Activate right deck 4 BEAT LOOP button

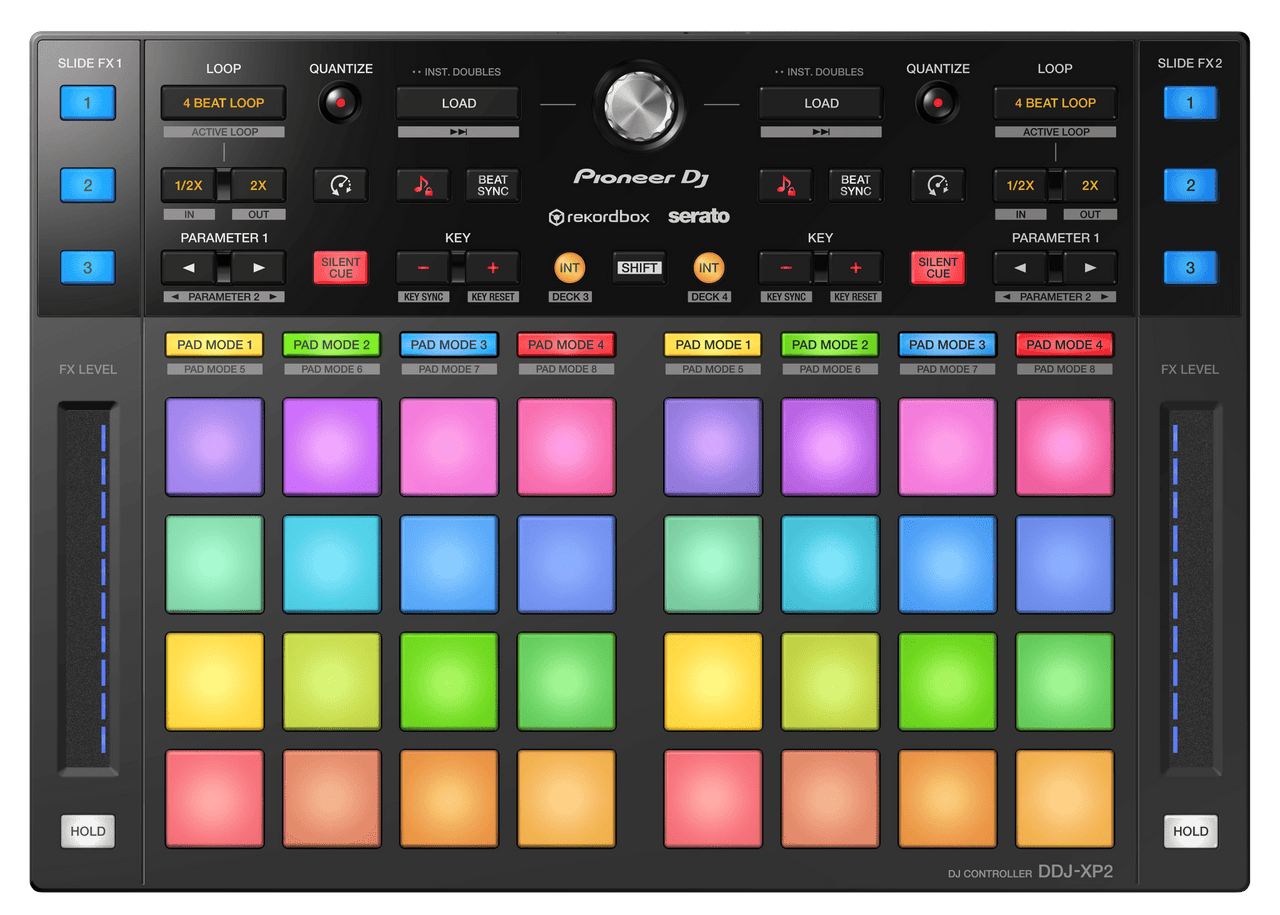click(x=1055, y=103)
